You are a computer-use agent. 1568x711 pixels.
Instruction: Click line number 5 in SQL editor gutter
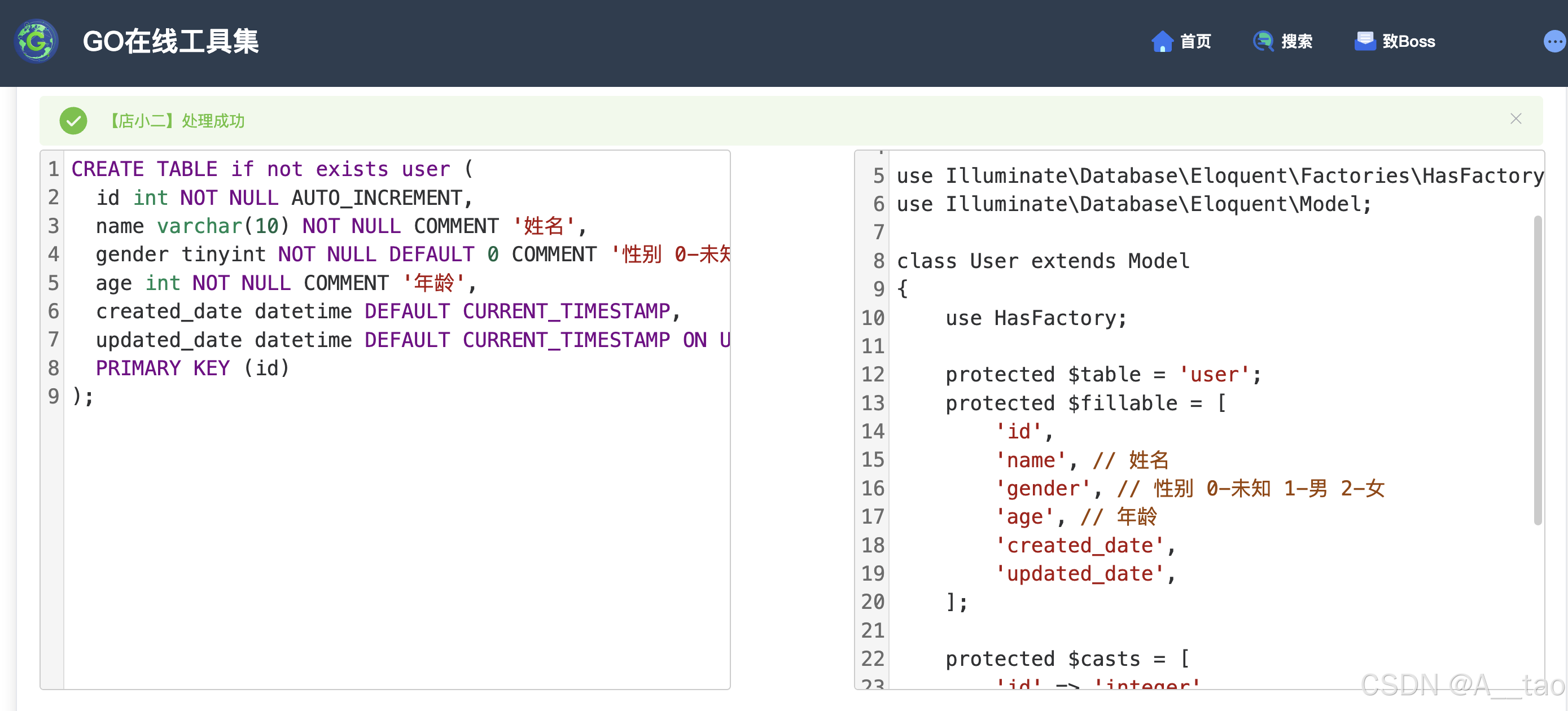[54, 283]
